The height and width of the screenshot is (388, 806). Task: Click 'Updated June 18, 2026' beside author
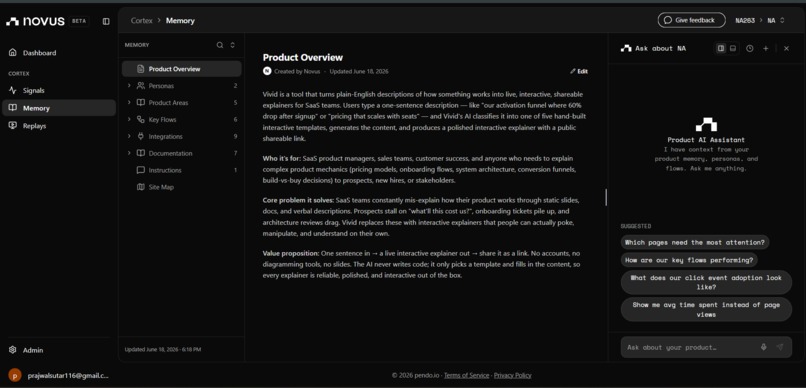tap(359, 71)
